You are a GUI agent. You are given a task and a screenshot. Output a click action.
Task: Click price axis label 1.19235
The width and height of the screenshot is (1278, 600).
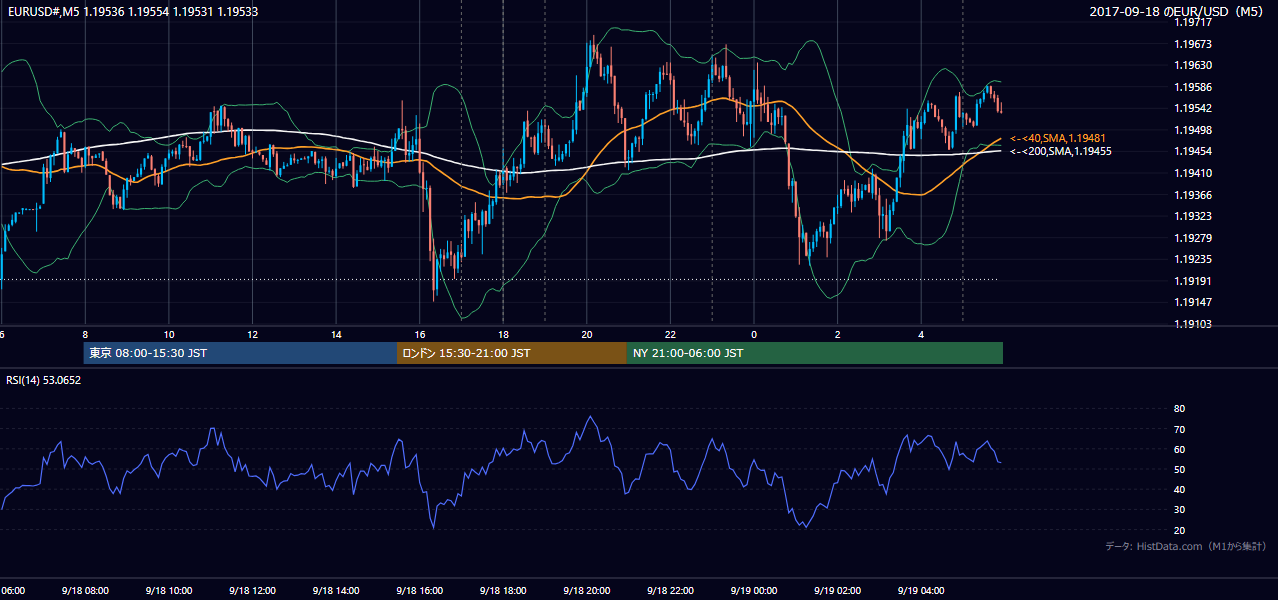[x=1192, y=259]
